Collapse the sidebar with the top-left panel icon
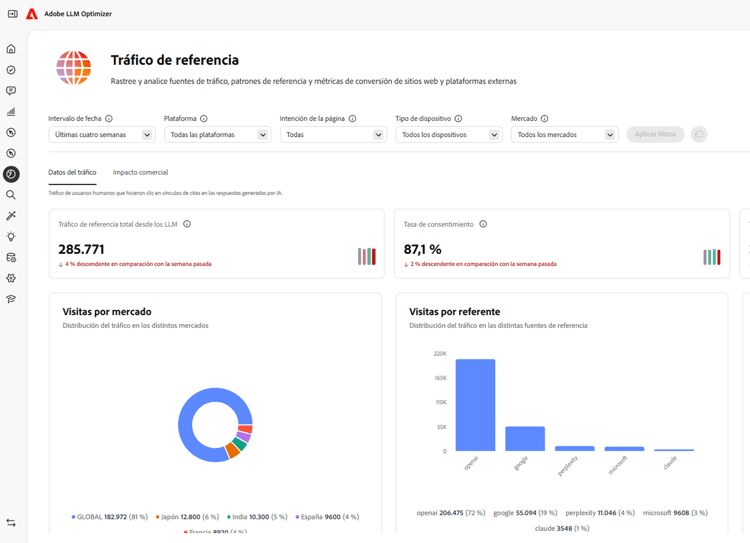 (x=13, y=14)
